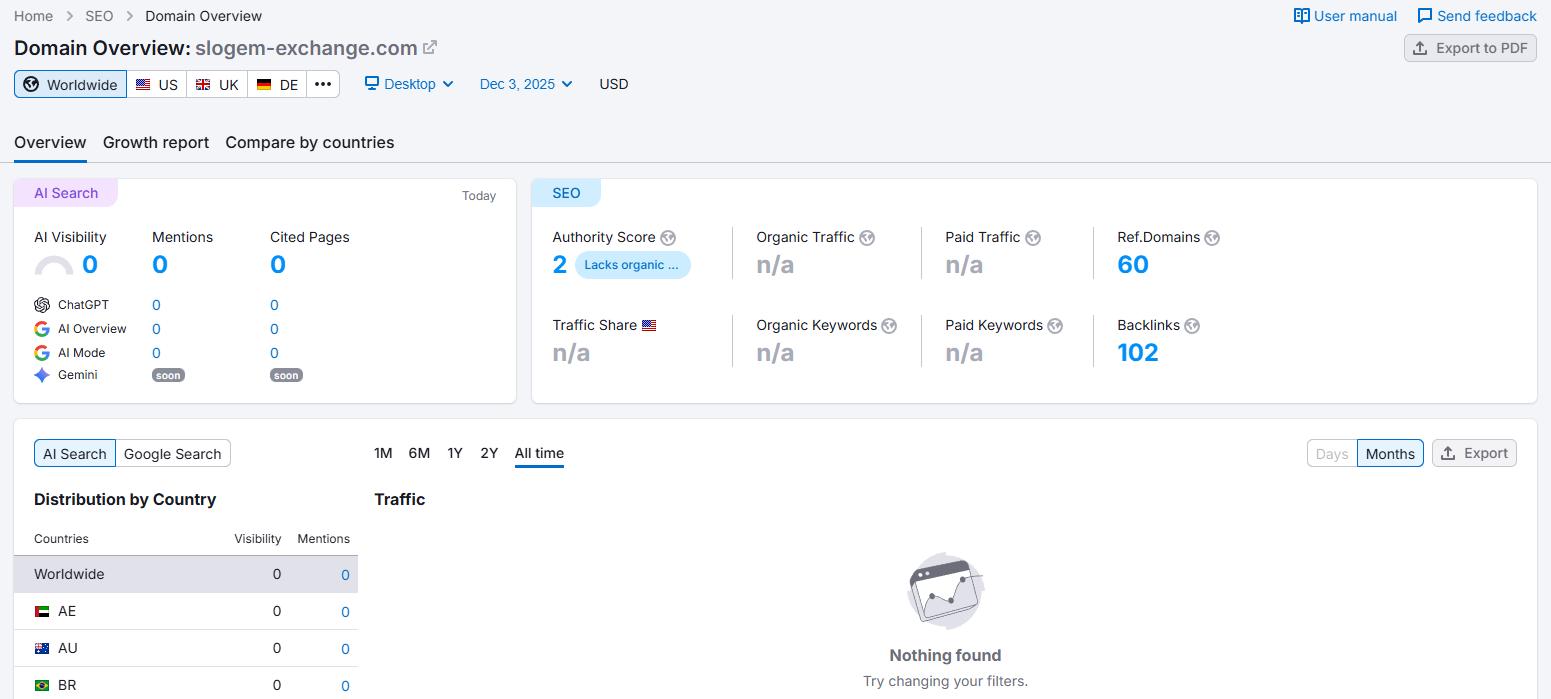
Task: Switch database to UK
Action: (x=217, y=84)
